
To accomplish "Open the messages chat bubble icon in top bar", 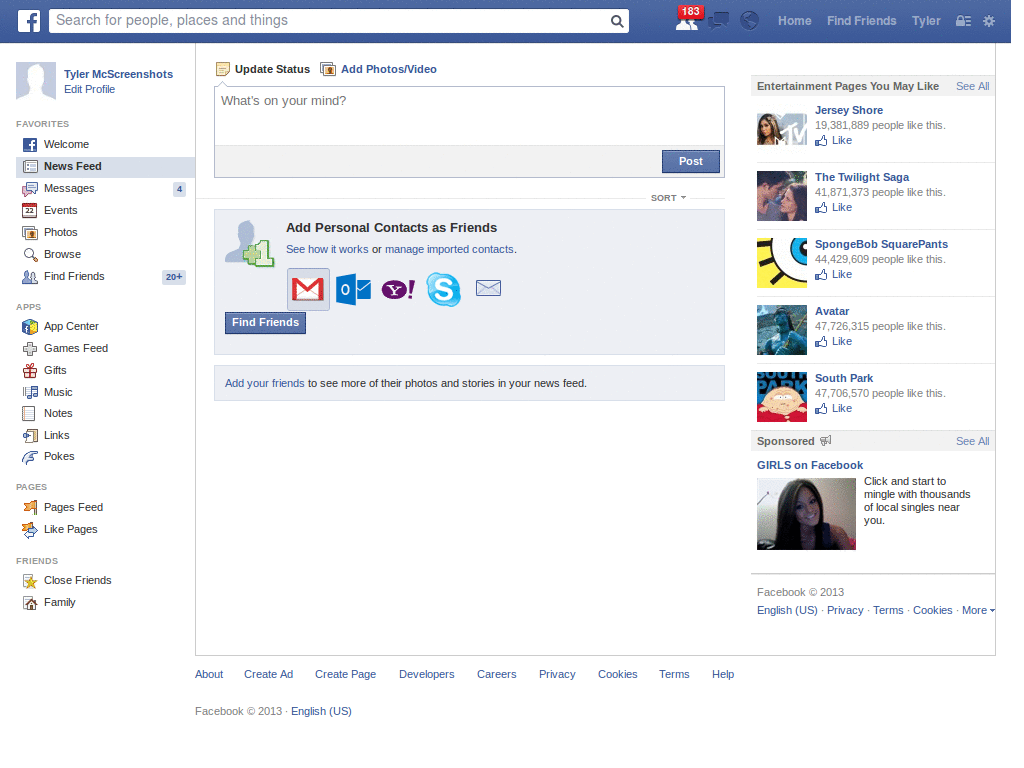I will tap(718, 21).
